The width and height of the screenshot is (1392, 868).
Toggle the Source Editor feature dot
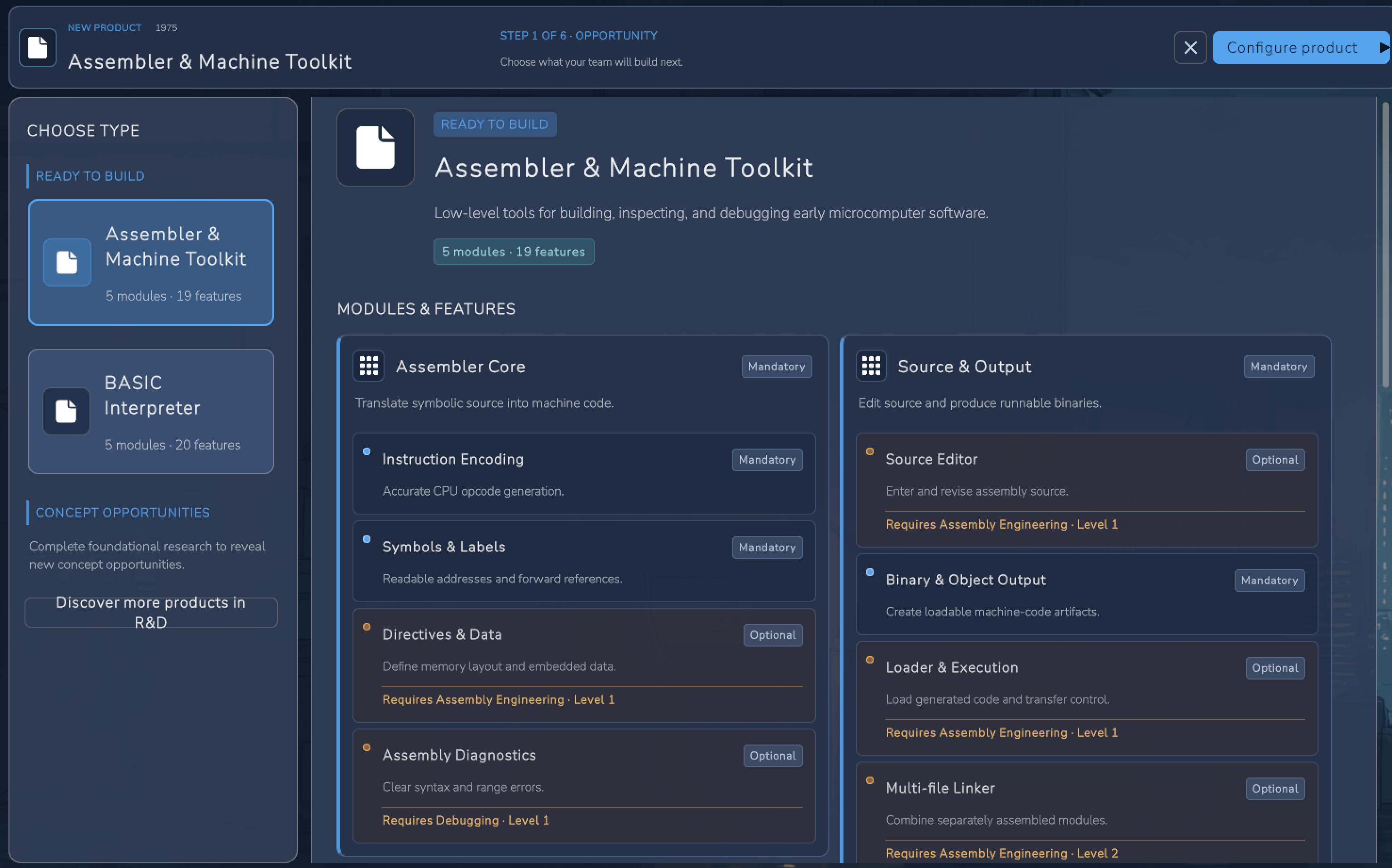[869, 451]
